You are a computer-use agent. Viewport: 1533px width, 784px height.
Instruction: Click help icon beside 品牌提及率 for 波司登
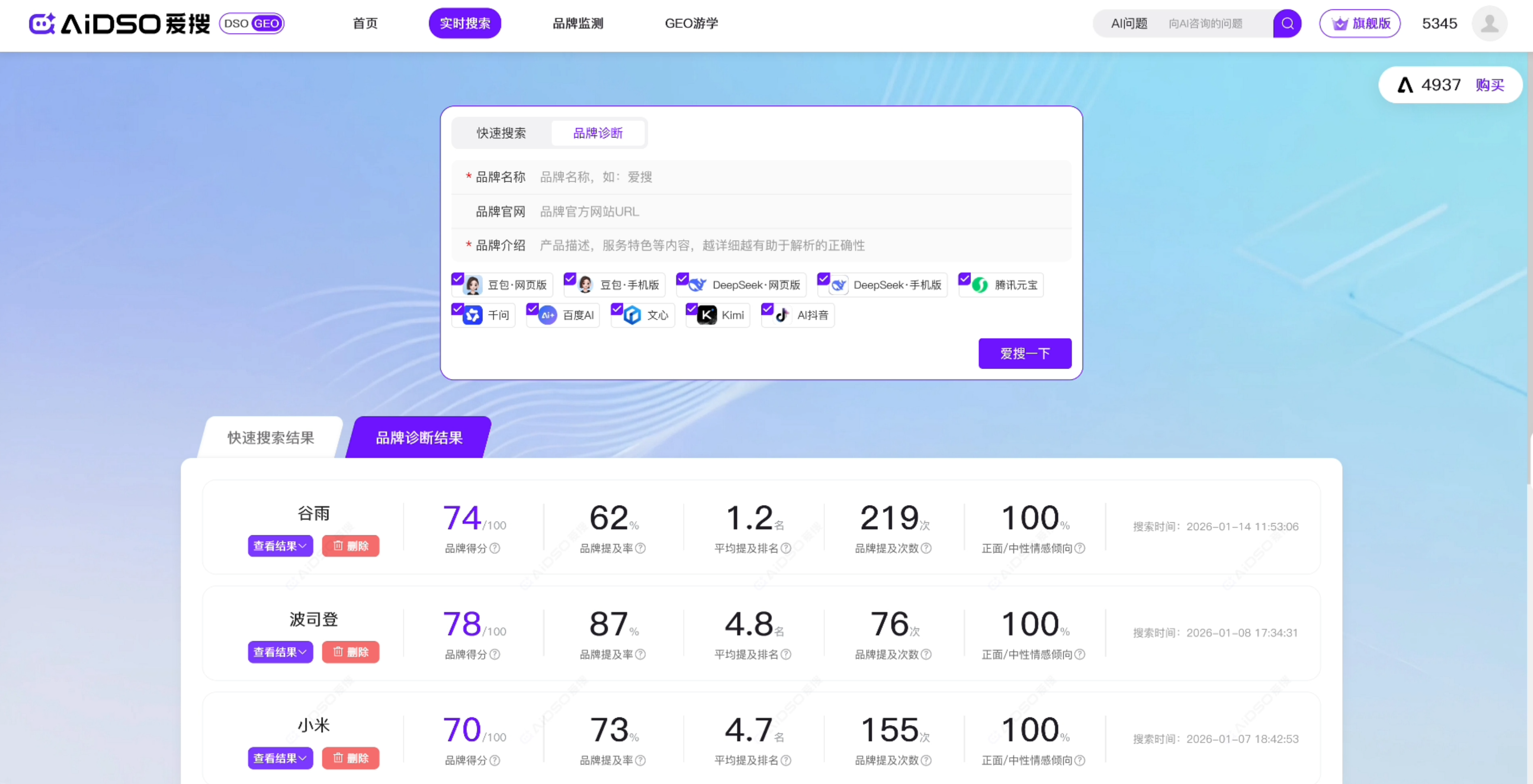[640, 654]
